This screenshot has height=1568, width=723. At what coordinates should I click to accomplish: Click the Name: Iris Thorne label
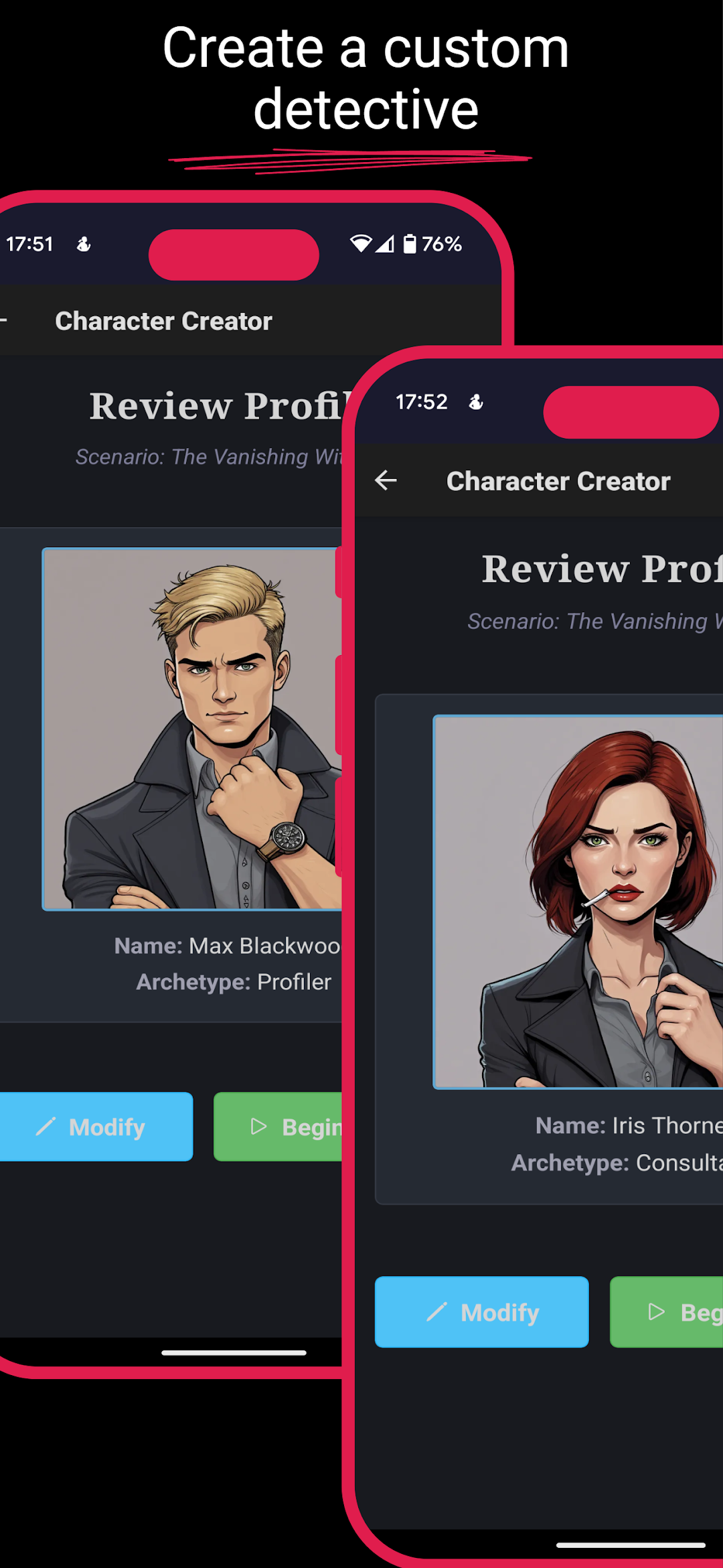(629, 1125)
